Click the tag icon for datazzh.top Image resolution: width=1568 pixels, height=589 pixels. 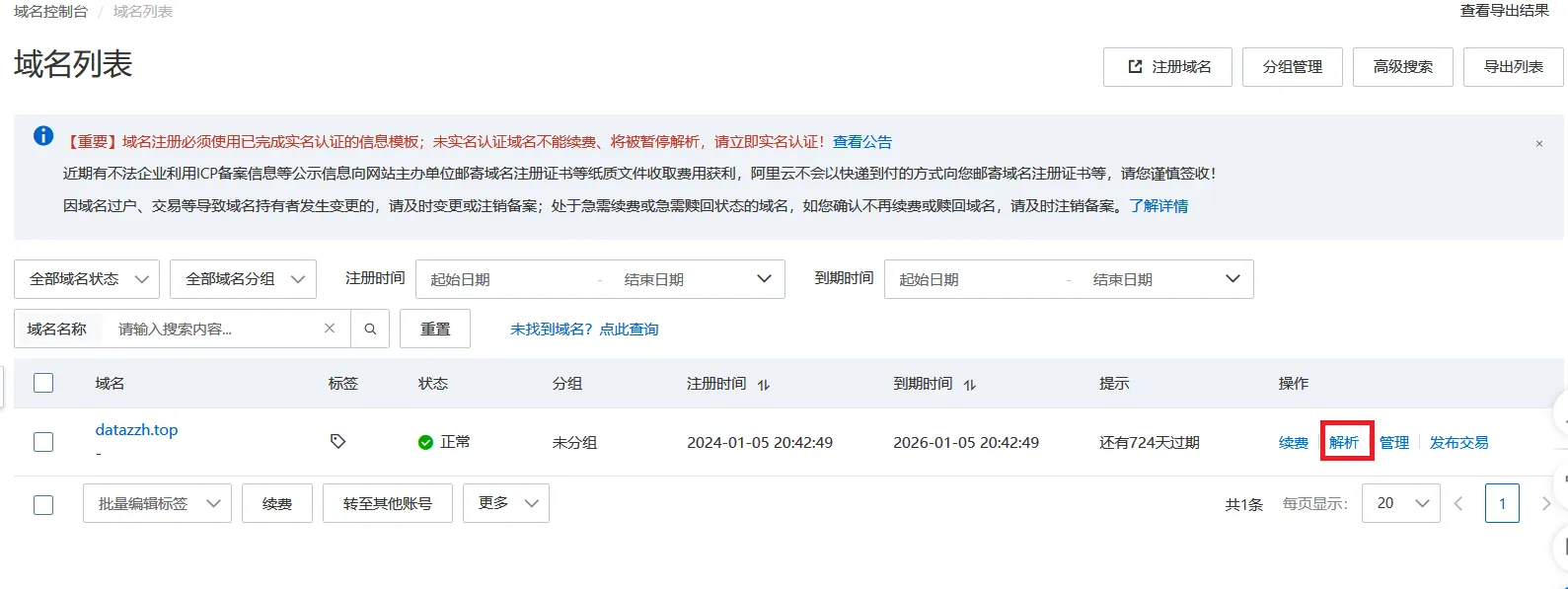pos(337,441)
